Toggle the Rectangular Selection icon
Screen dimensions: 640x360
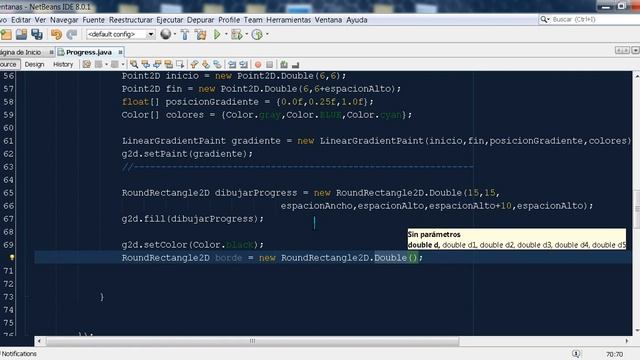180,64
